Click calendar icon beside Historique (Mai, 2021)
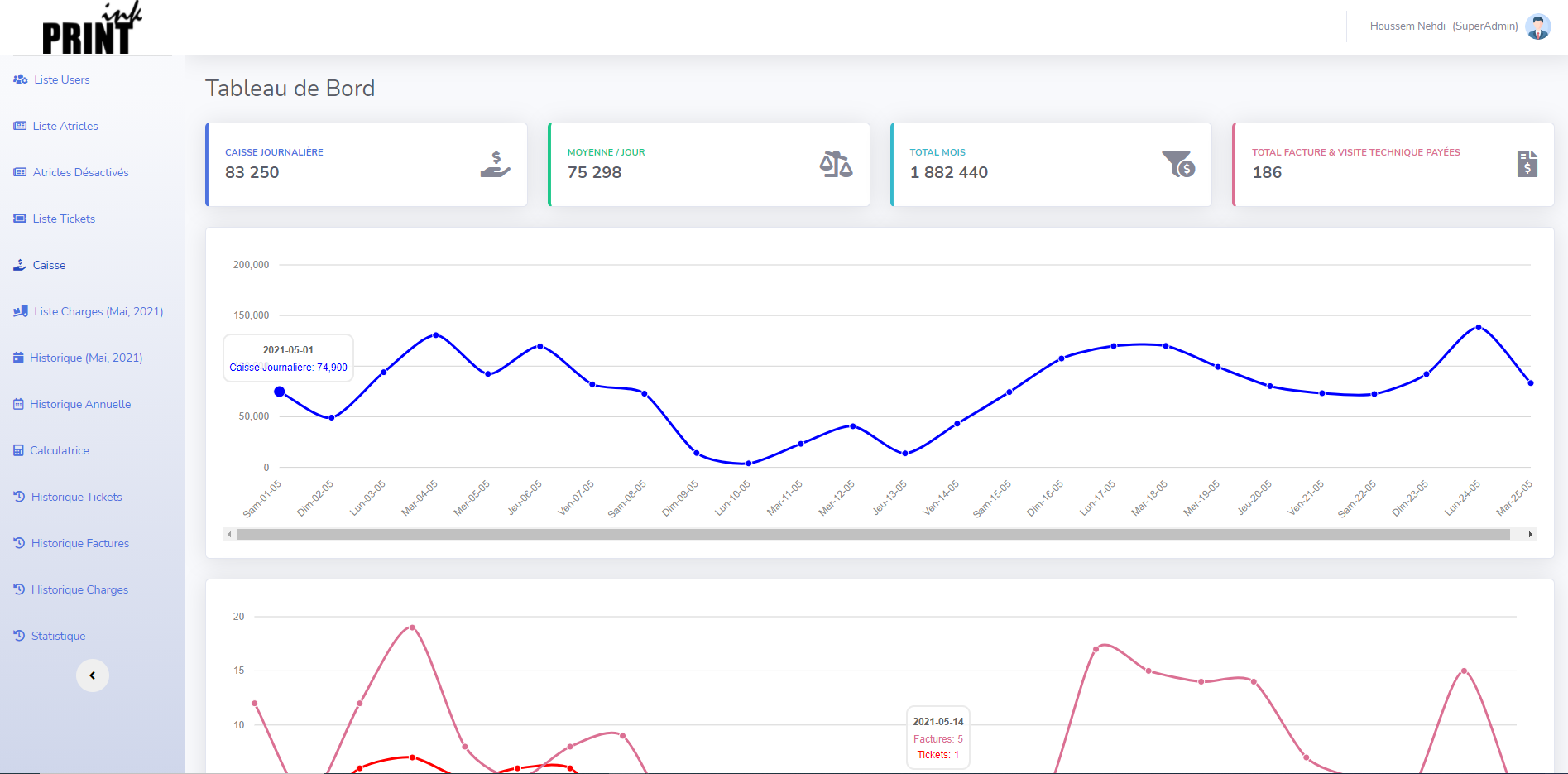The image size is (1568, 774). tap(18, 358)
